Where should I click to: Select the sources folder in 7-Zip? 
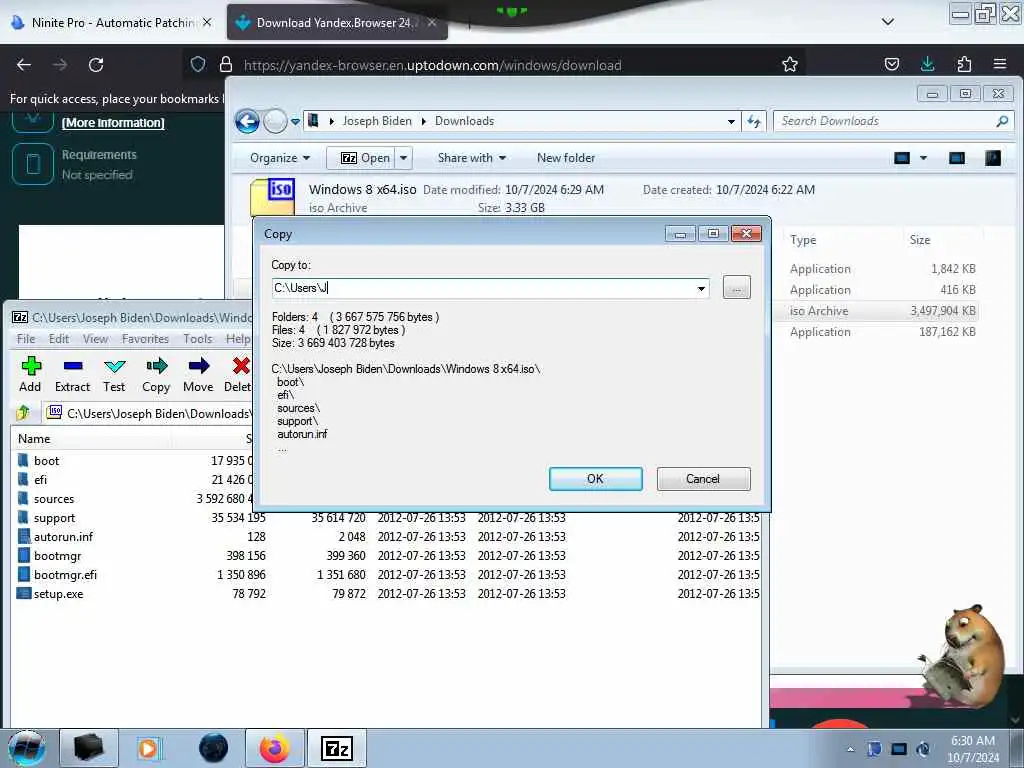click(x=54, y=499)
